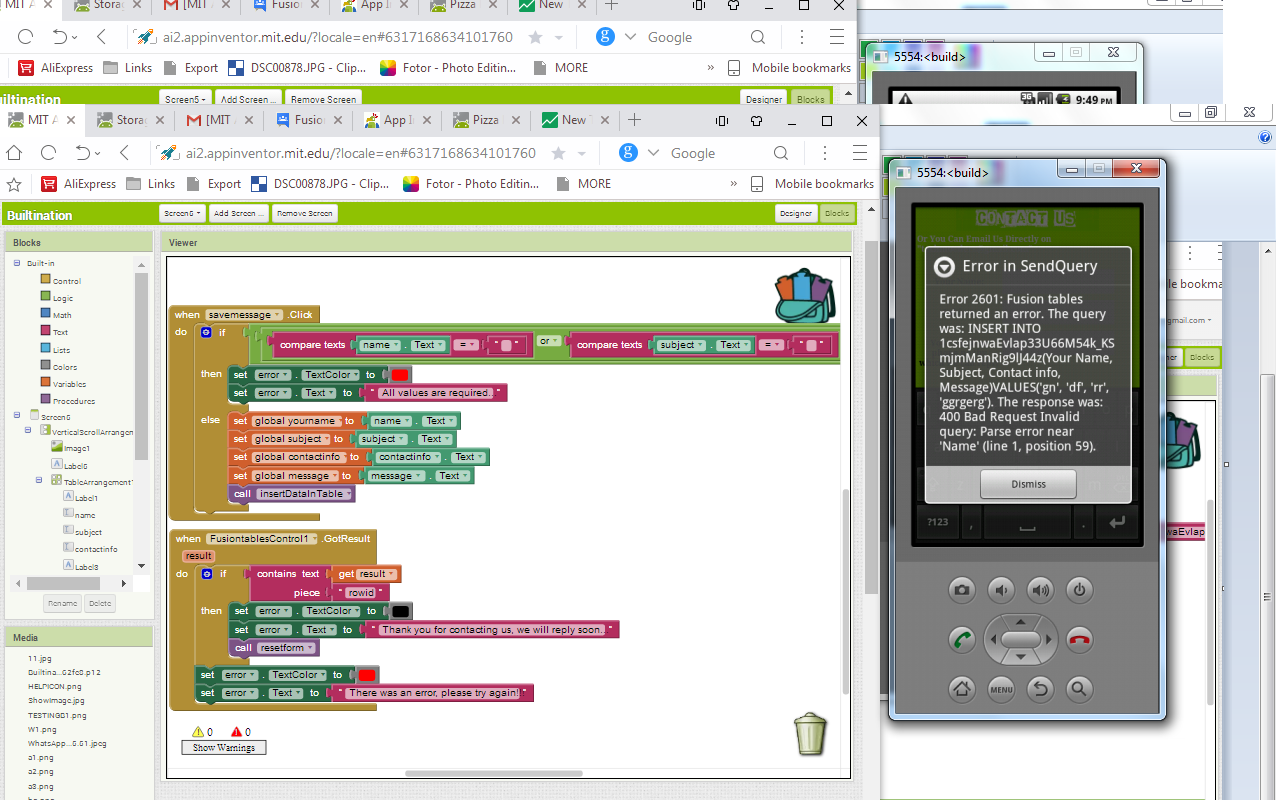Viewport: 1280px width, 800px height.
Task: Click the Delete button under Blocks tree
Action: pos(99,603)
